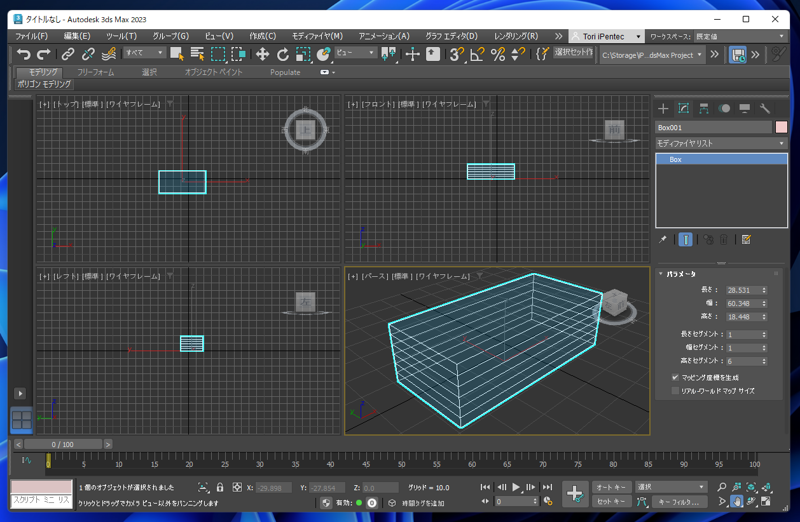Activate the Select and Rotate tool
The height and width of the screenshot is (522, 800).
coord(283,54)
